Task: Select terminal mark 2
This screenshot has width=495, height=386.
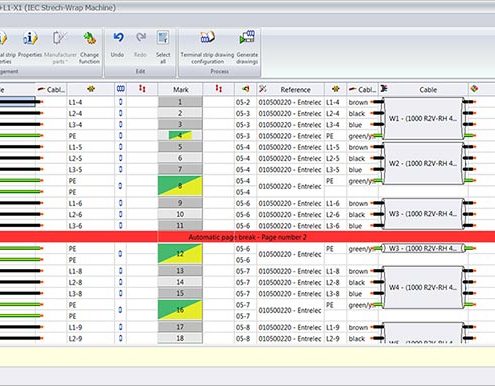Action: coord(180,113)
